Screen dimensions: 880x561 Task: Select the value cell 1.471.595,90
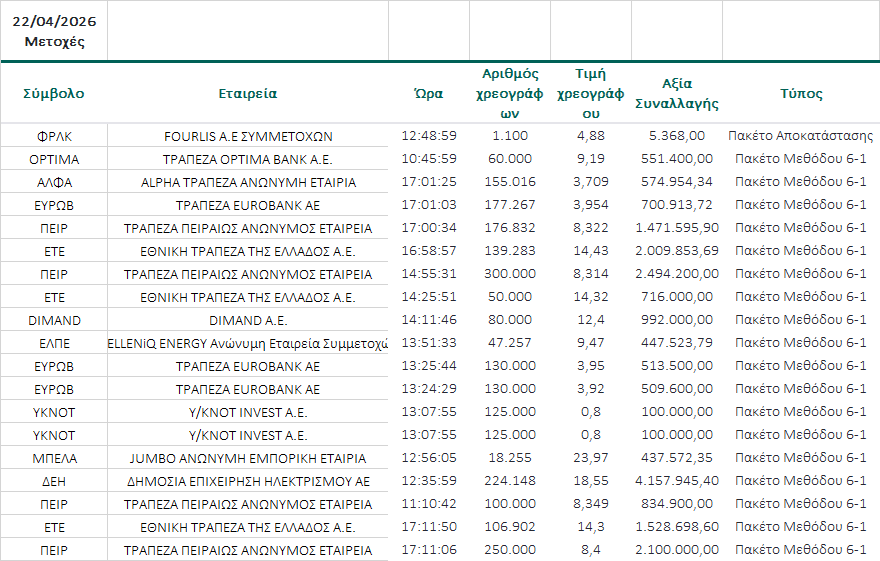[677, 228]
